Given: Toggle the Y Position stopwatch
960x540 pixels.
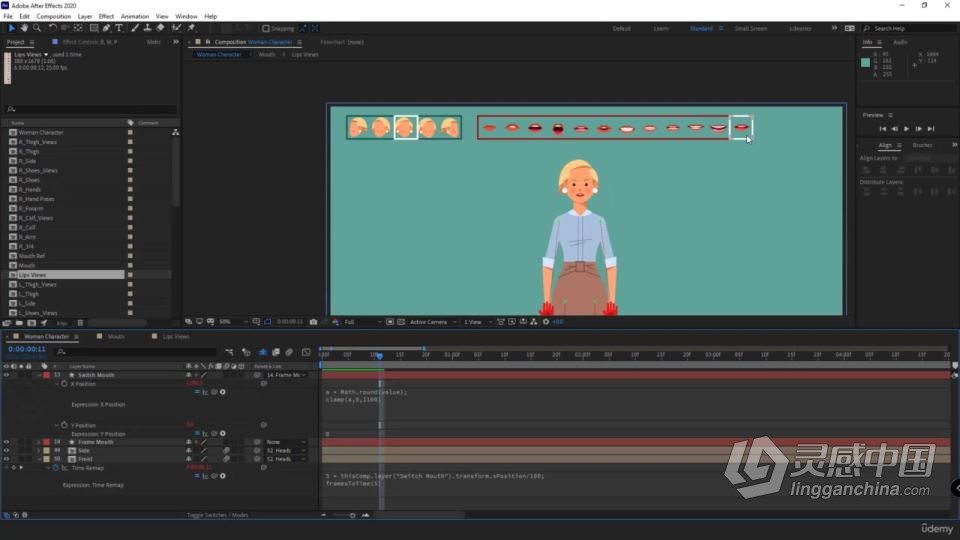Looking at the screenshot, I should 64,425.
